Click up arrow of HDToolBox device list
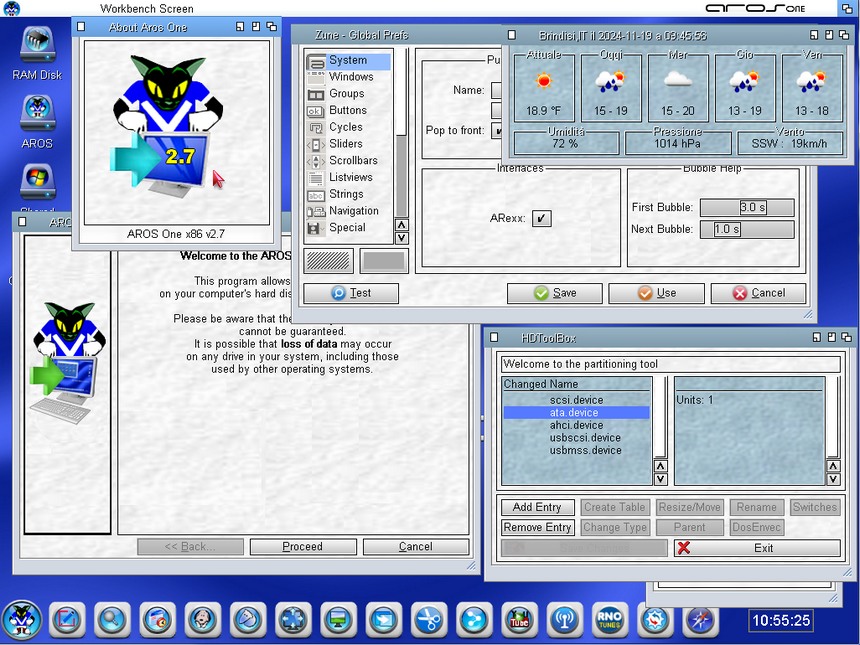This screenshot has height=645, width=860. (660, 466)
